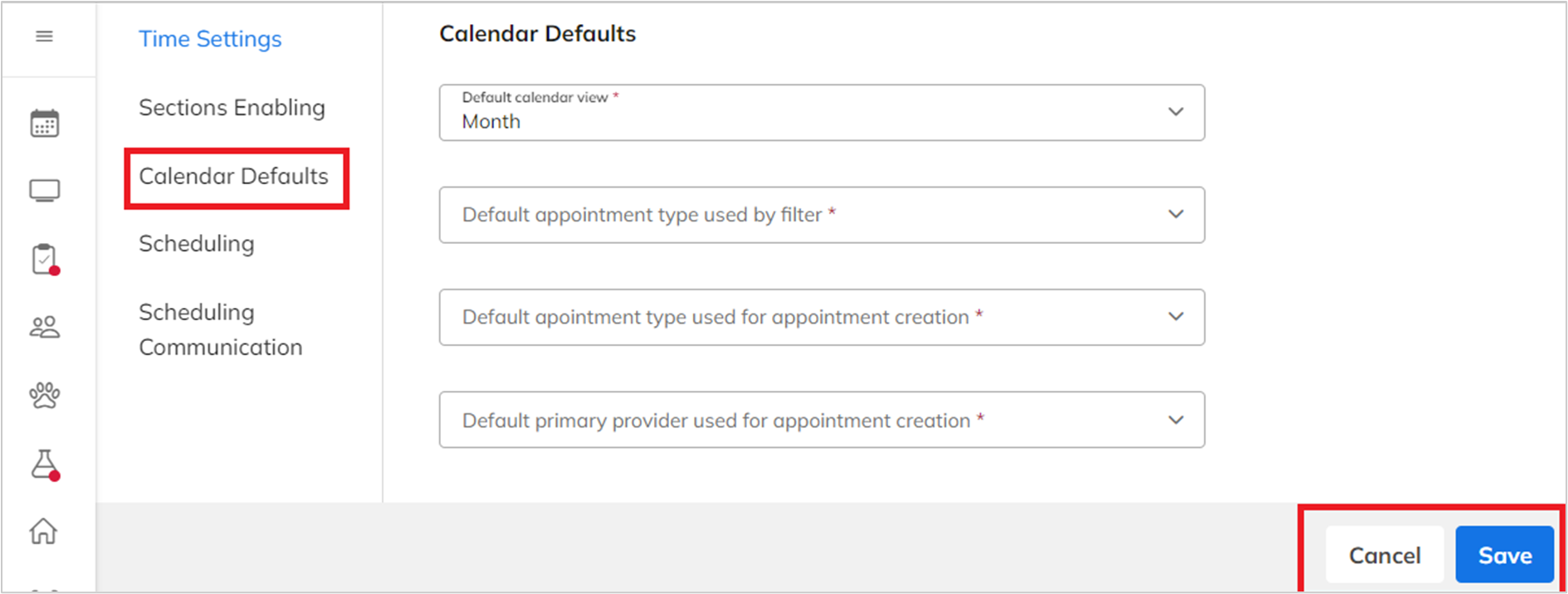1568x594 pixels.
Task: Go to the home icon
Action: click(x=44, y=531)
